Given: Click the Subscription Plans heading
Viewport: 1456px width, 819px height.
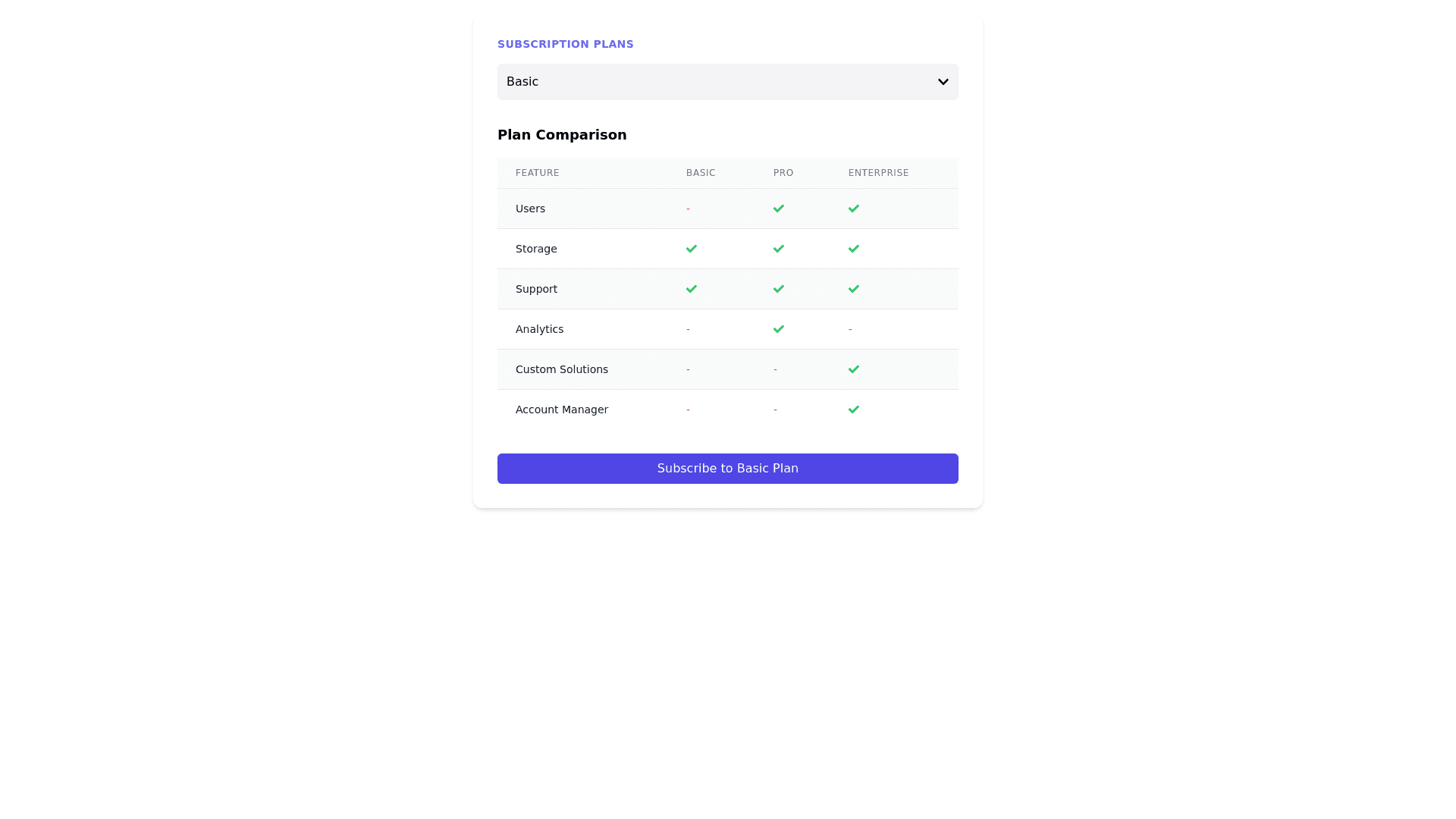Looking at the screenshot, I should tap(565, 44).
